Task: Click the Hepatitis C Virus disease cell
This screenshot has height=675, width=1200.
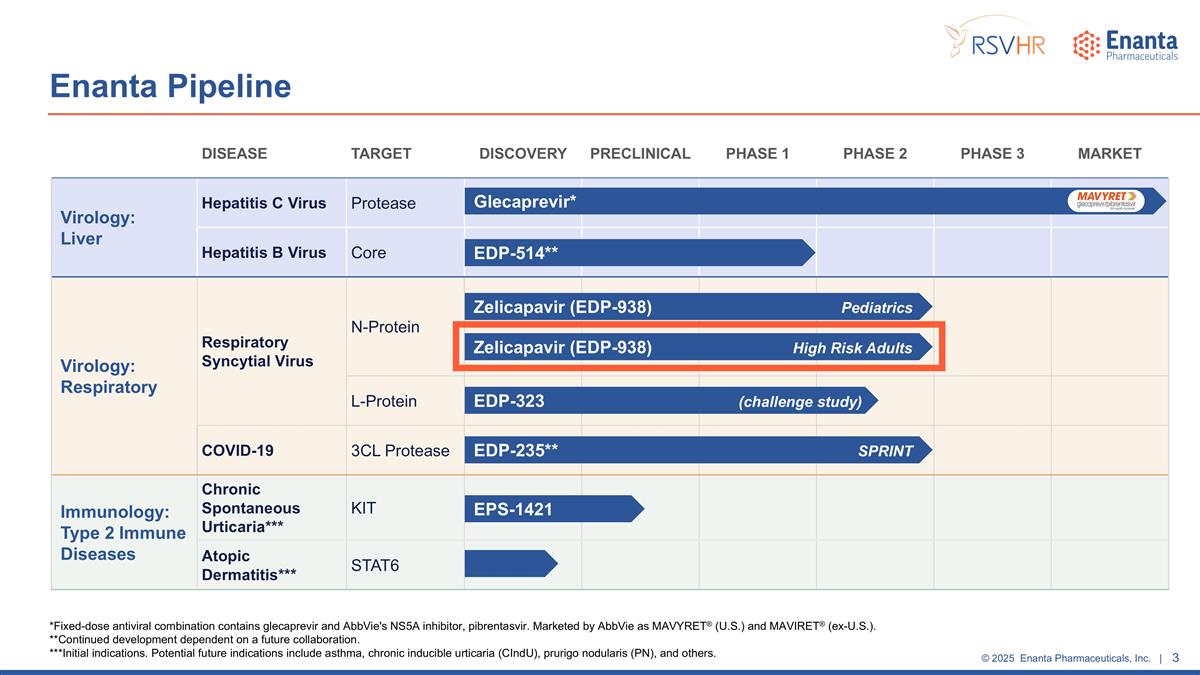Action: [263, 202]
